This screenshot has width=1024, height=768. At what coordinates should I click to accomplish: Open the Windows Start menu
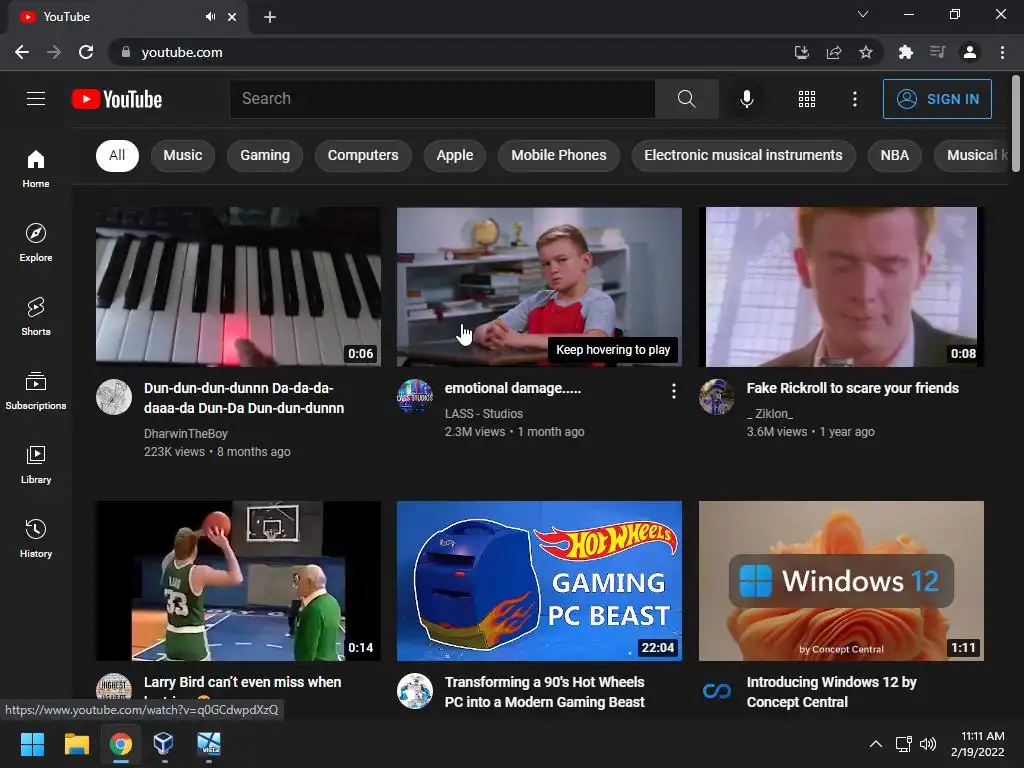32,744
